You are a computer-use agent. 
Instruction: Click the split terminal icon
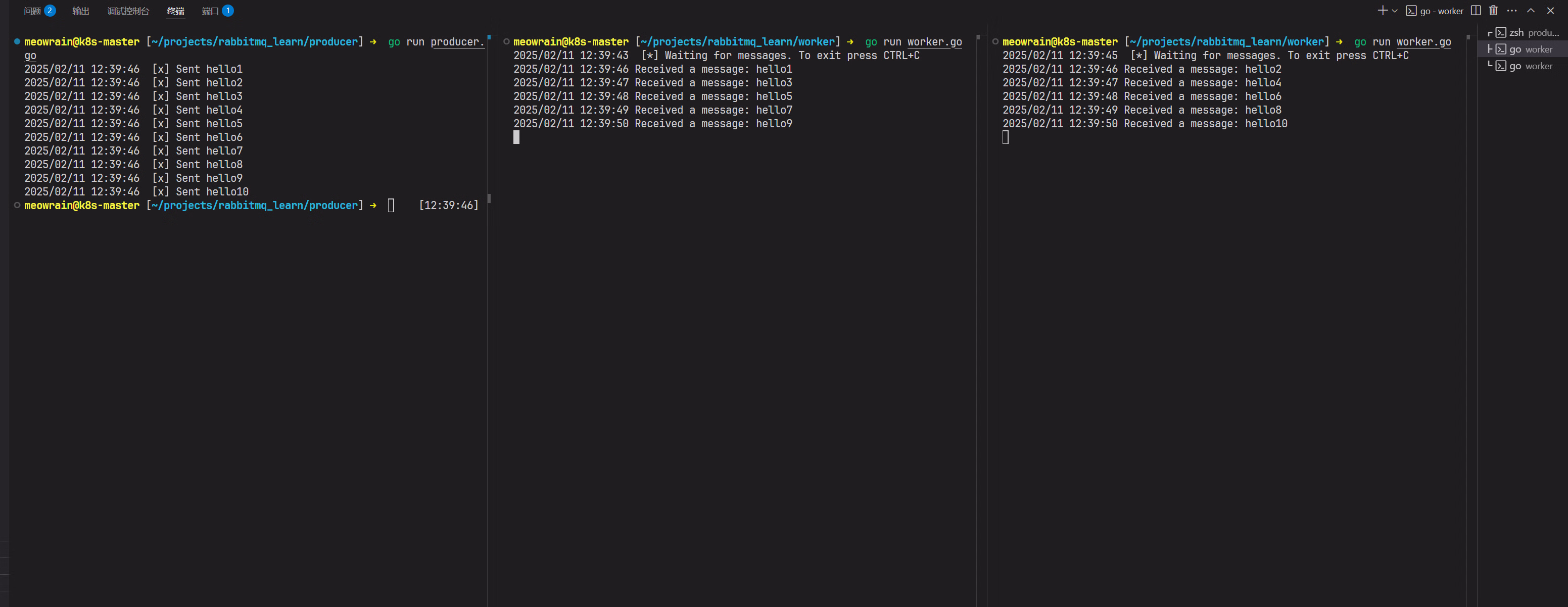click(1476, 10)
